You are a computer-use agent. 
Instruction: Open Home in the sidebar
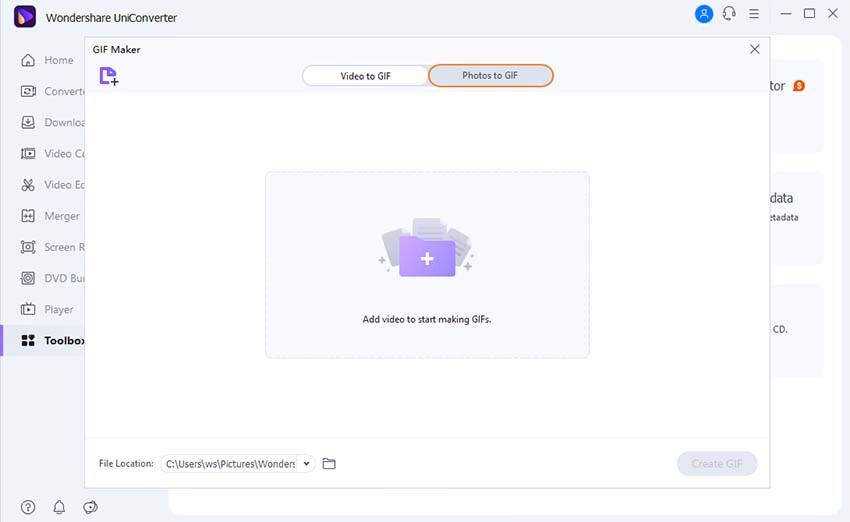click(47, 60)
